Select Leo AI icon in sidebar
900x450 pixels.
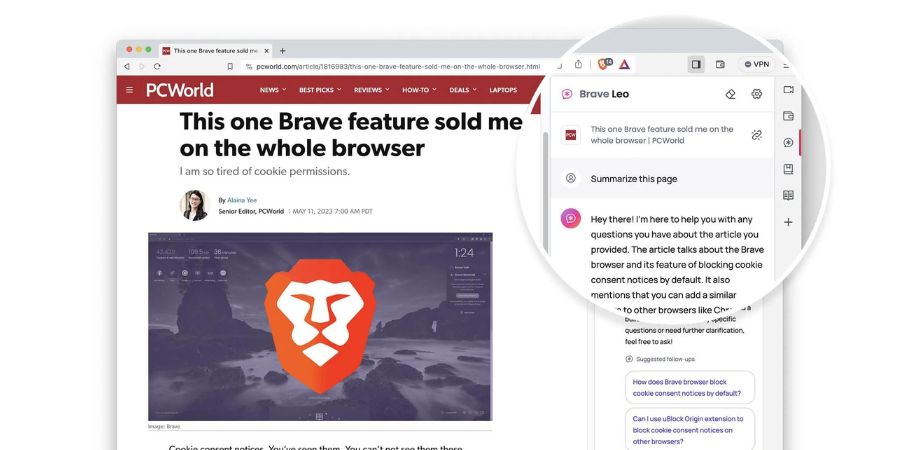click(789, 142)
